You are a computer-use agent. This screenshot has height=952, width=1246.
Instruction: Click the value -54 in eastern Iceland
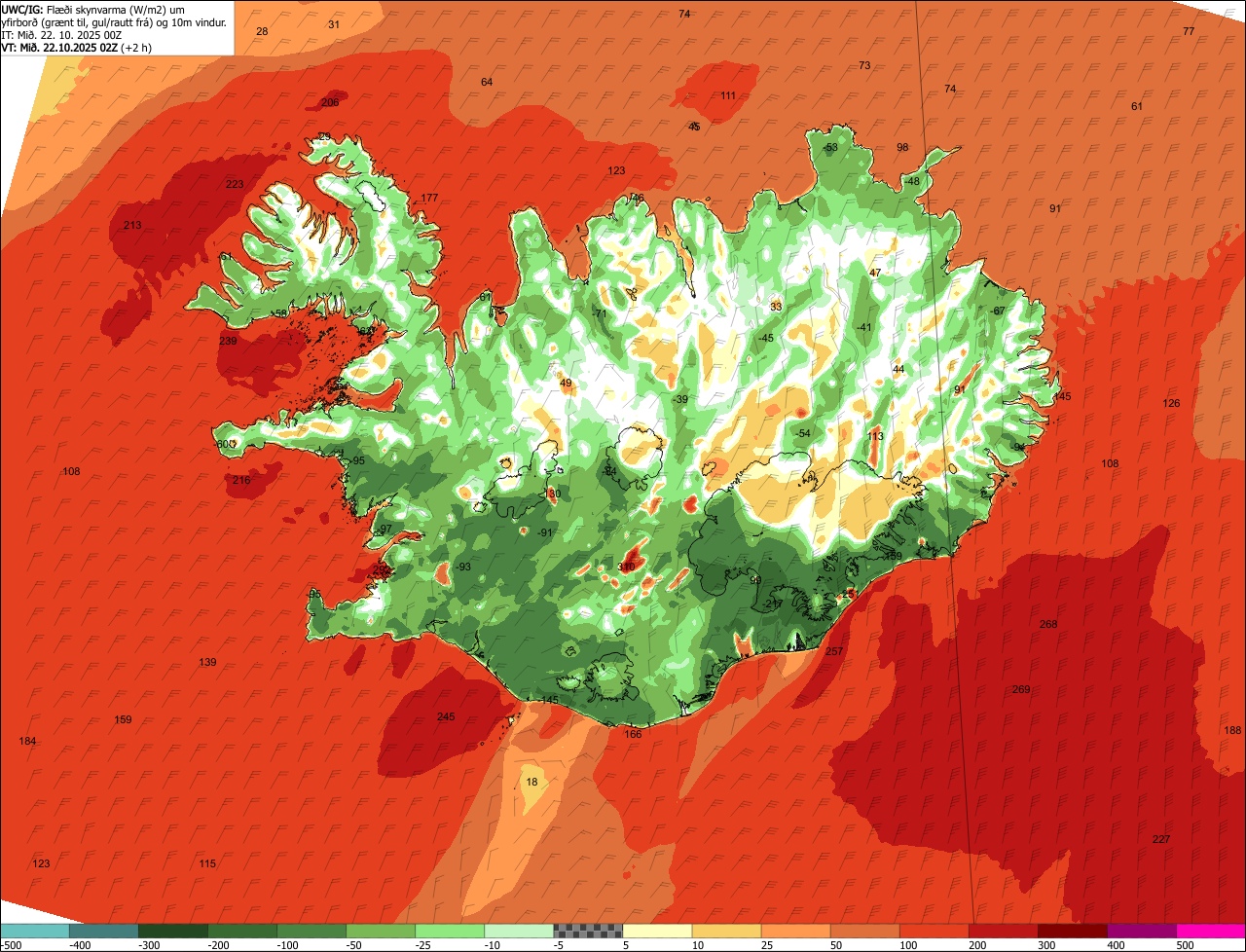pos(803,433)
